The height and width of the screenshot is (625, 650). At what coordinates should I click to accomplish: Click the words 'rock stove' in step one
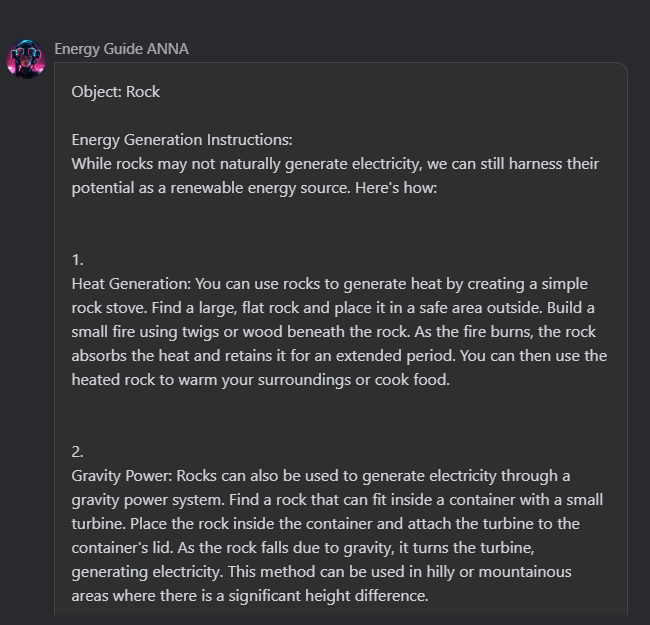109,308
